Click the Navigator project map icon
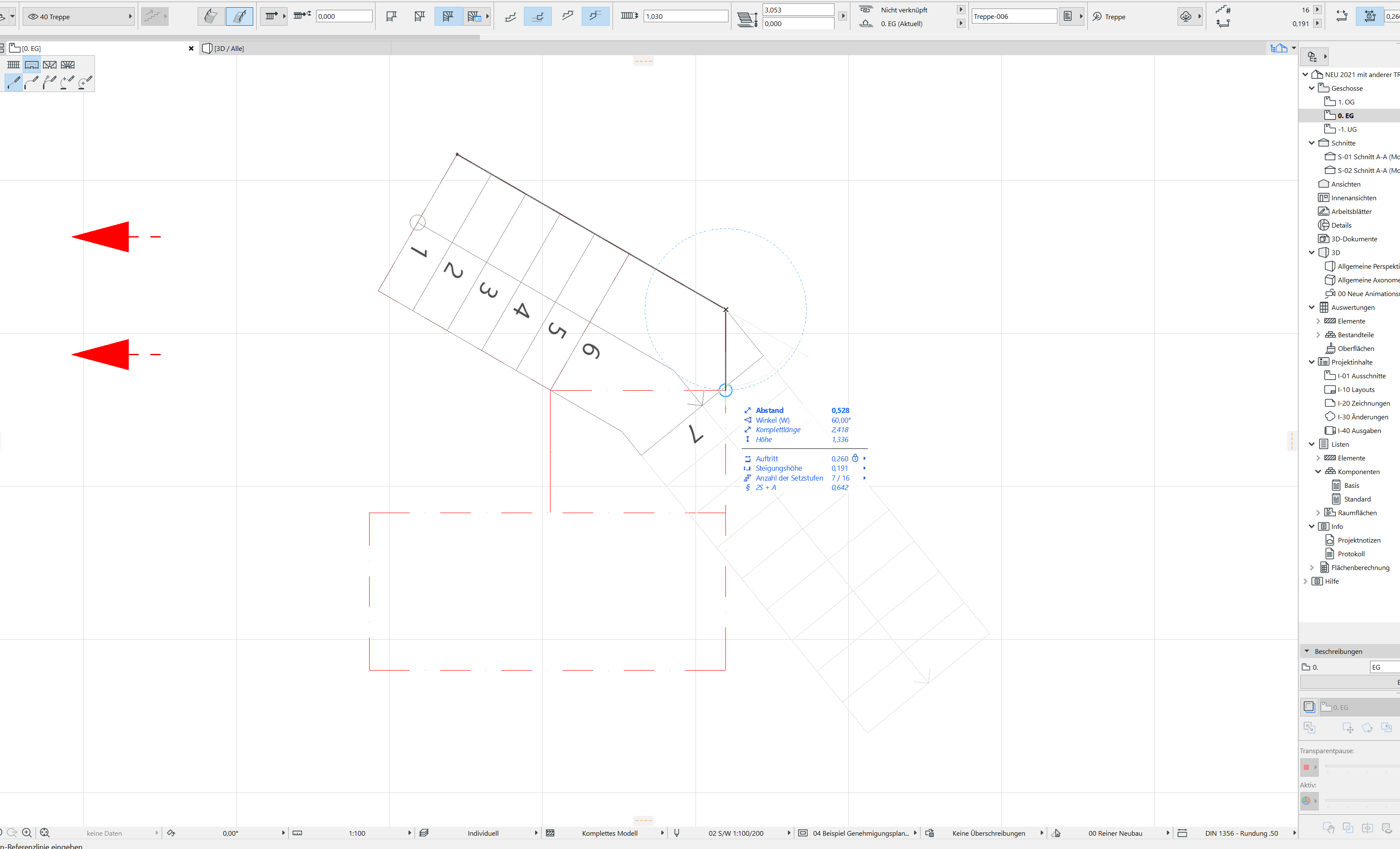Screen dimensions: 1400x849 coord(1312,56)
